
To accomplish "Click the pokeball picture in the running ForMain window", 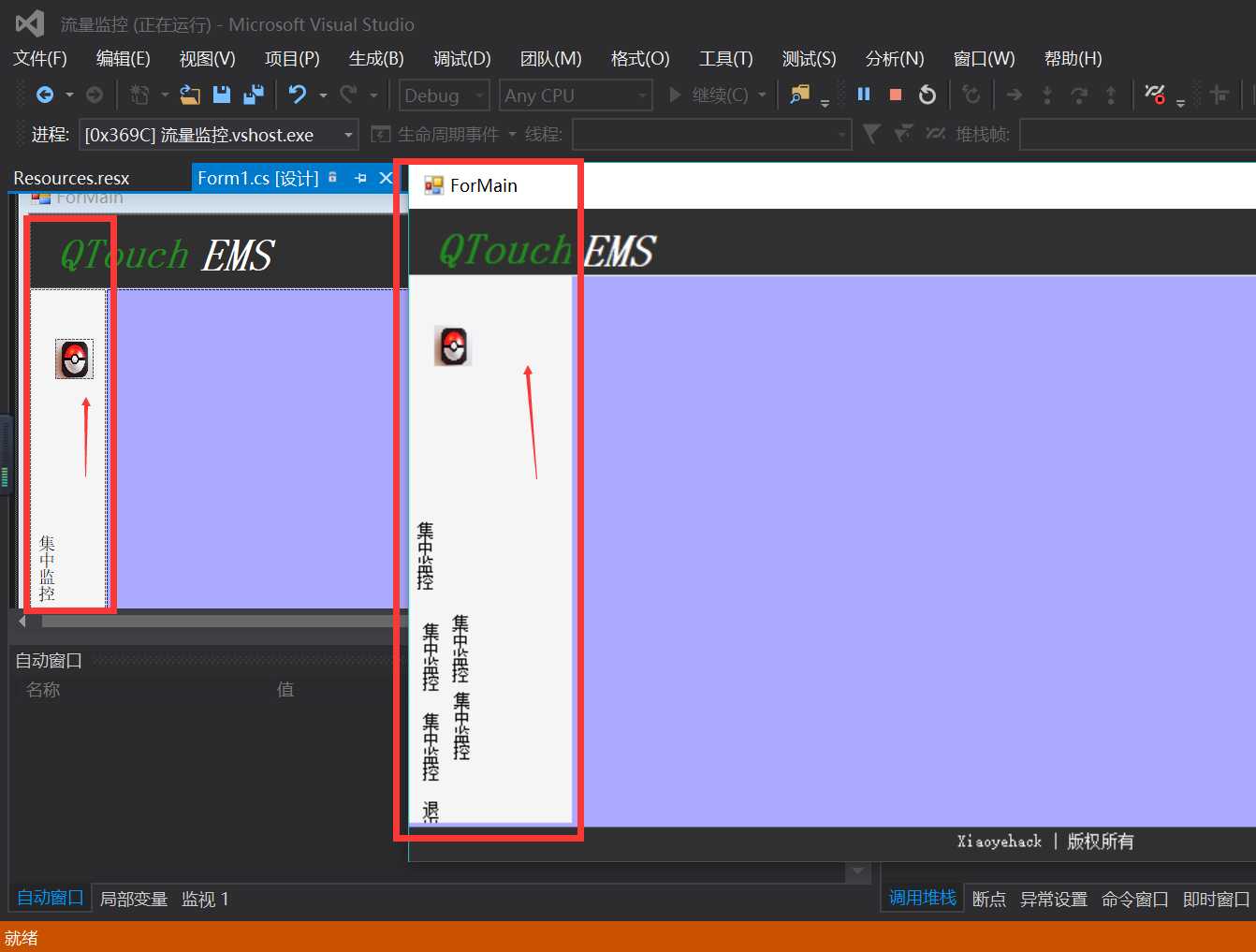I will point(453,346).
